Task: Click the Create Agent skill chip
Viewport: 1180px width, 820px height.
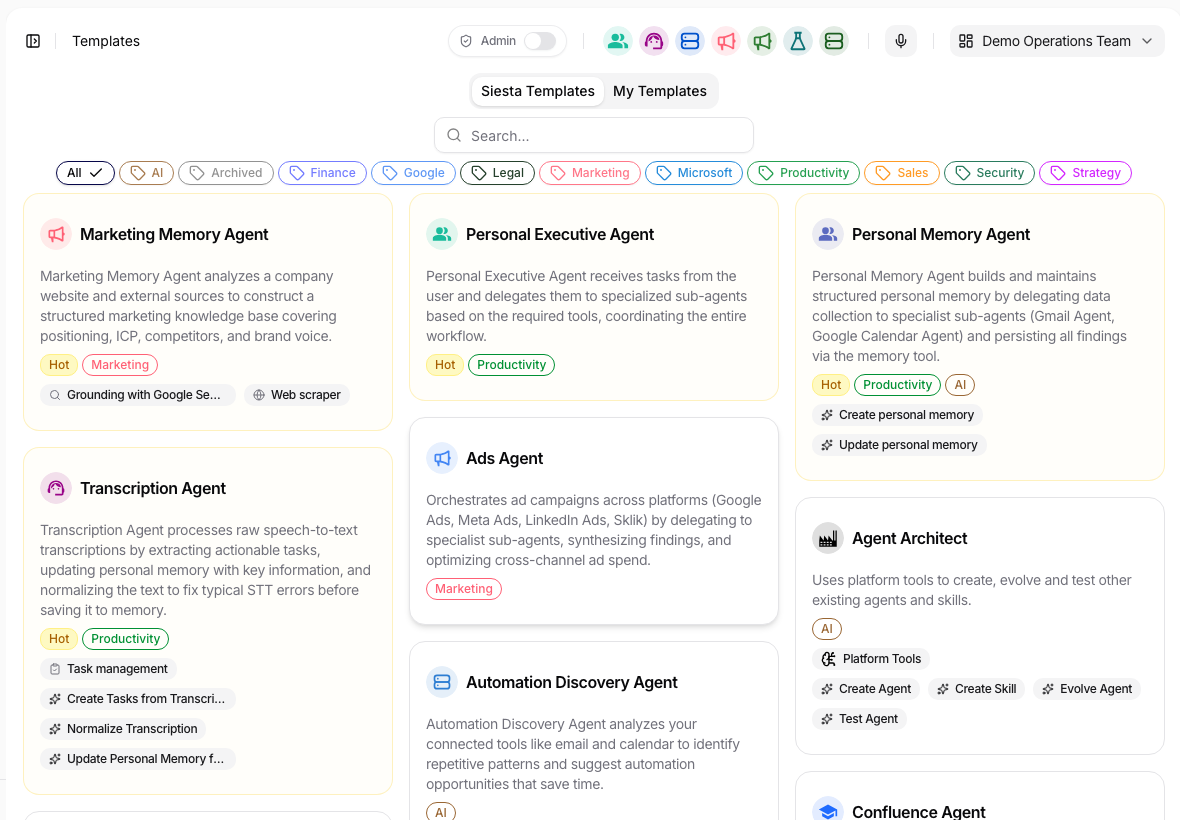Action: tap(865, 689)
